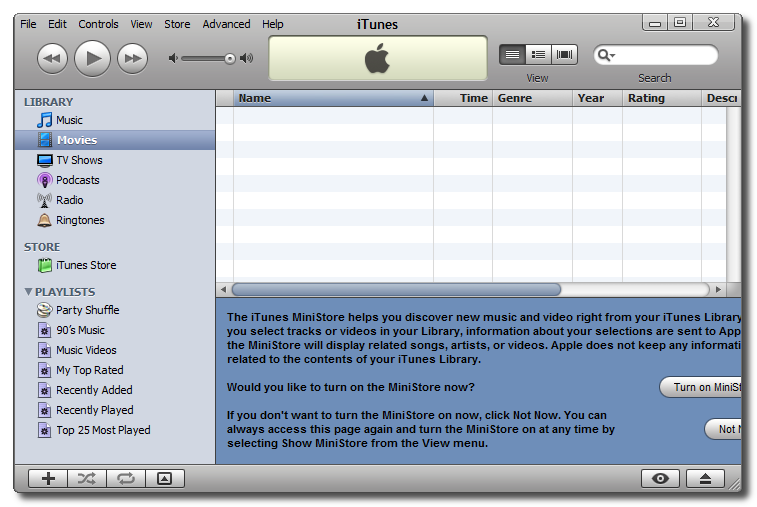Screen dimensions: 757x507
Task: Click the horizontal scrollbar thumb
Action: coord(396,290)
